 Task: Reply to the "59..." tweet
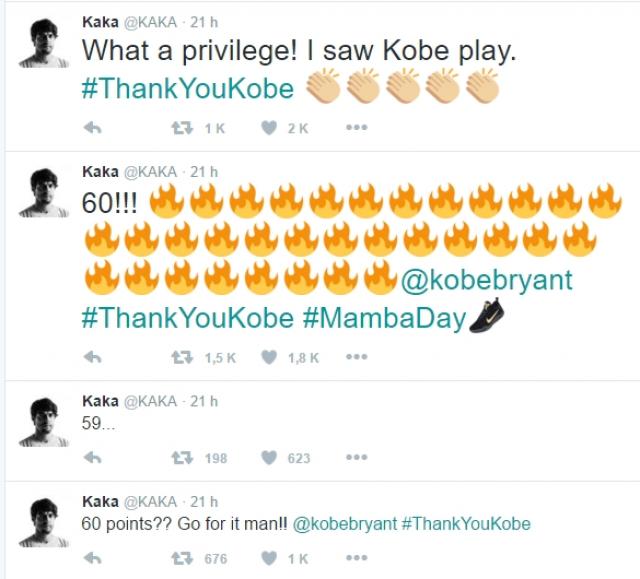pos(92,458)
